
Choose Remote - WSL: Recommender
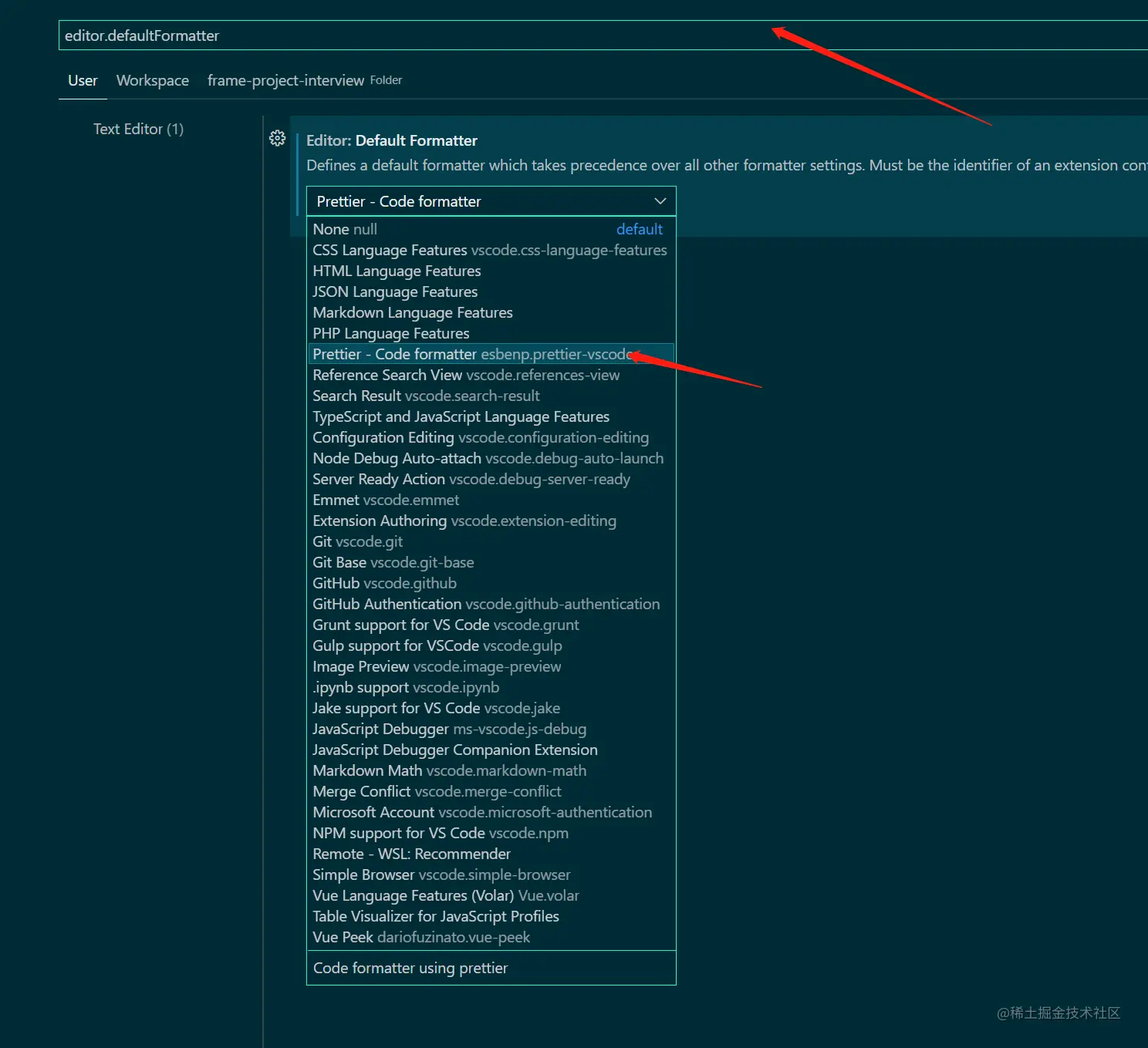(x=491, y=854)
